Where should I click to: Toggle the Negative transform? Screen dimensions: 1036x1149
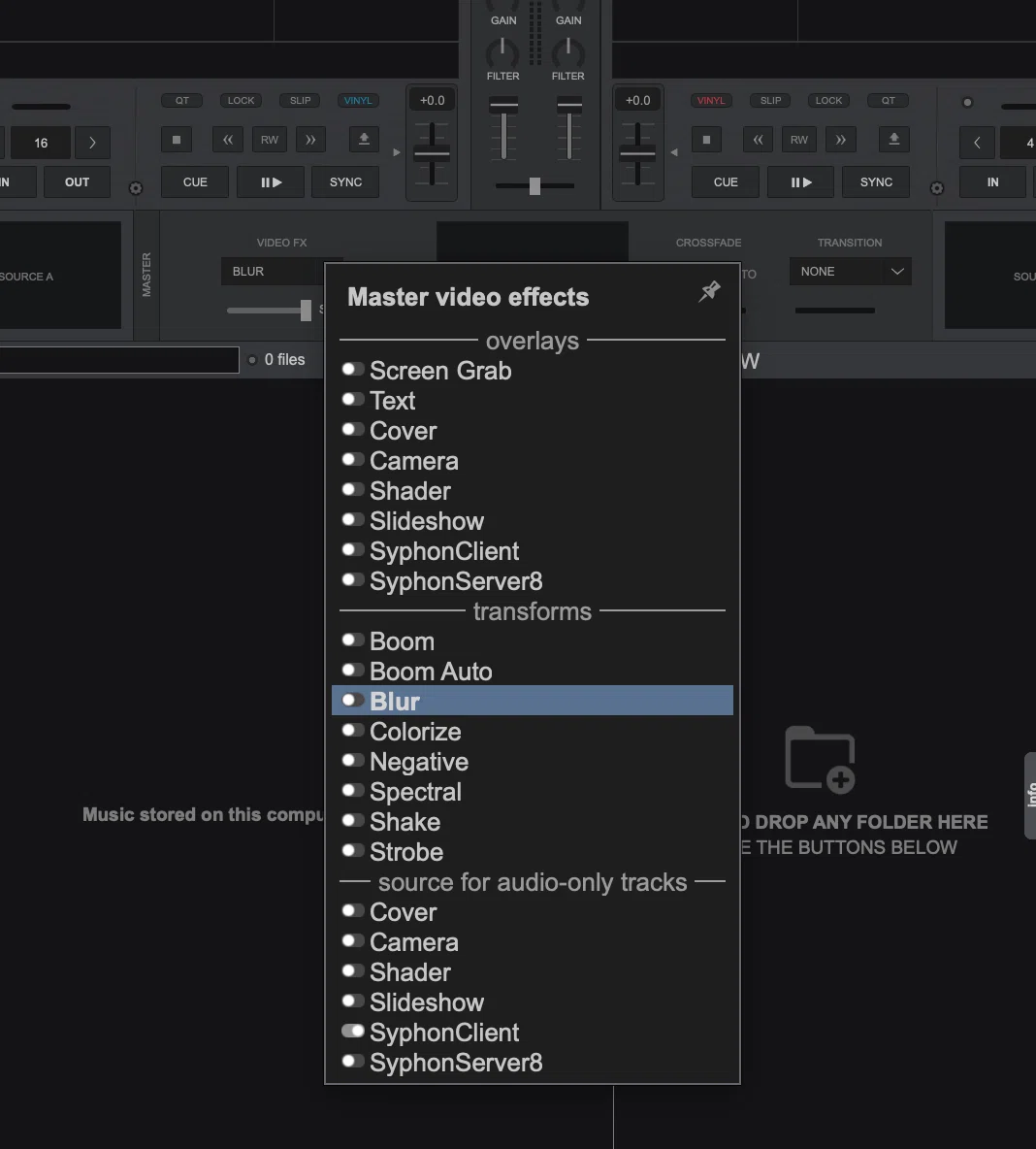pyautogui.click(x=353, y=761)
